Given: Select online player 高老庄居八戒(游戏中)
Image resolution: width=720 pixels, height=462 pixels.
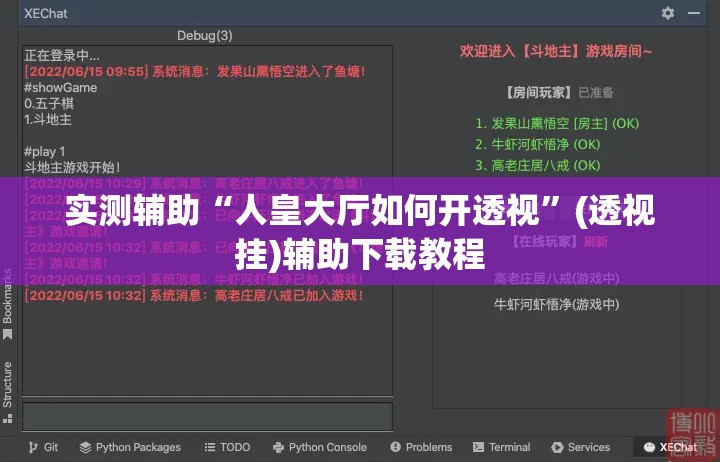Looking at the screenshot, I should point(557,278).
